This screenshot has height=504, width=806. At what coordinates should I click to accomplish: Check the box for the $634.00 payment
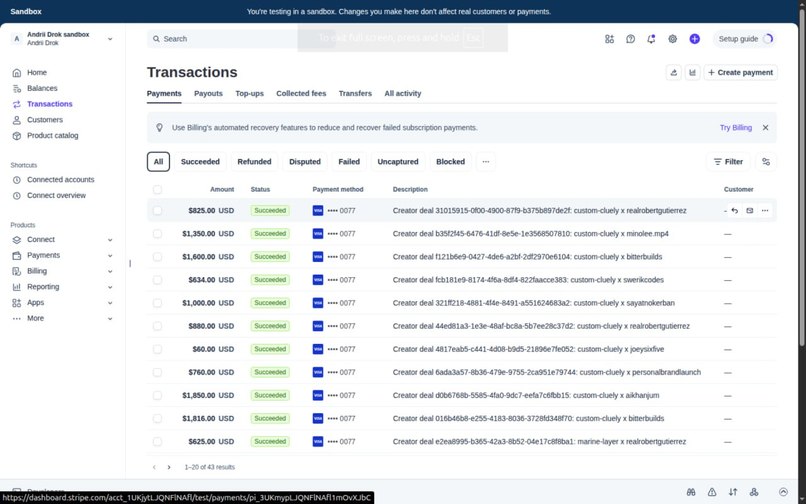coord(157,280)
